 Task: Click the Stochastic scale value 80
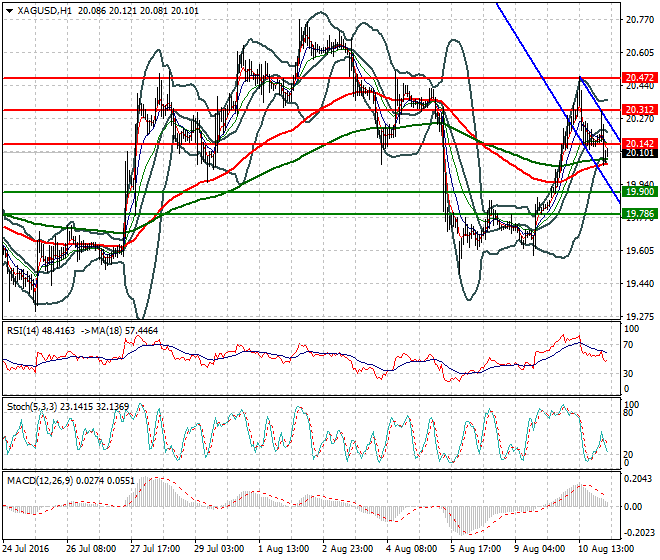pos(628,413)
